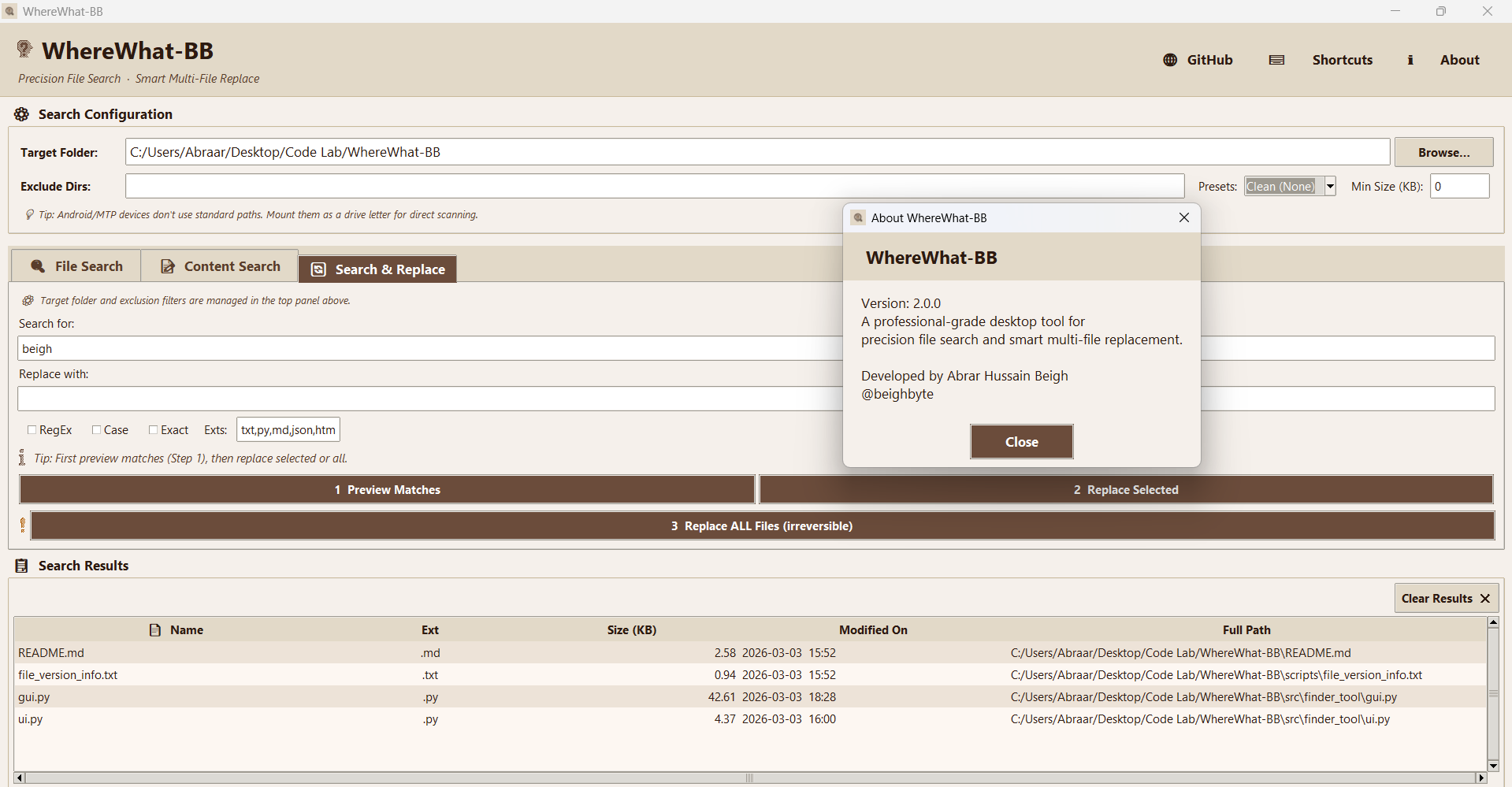
Task: Click the Browse... button
Action: click(x=1443, y=153)
